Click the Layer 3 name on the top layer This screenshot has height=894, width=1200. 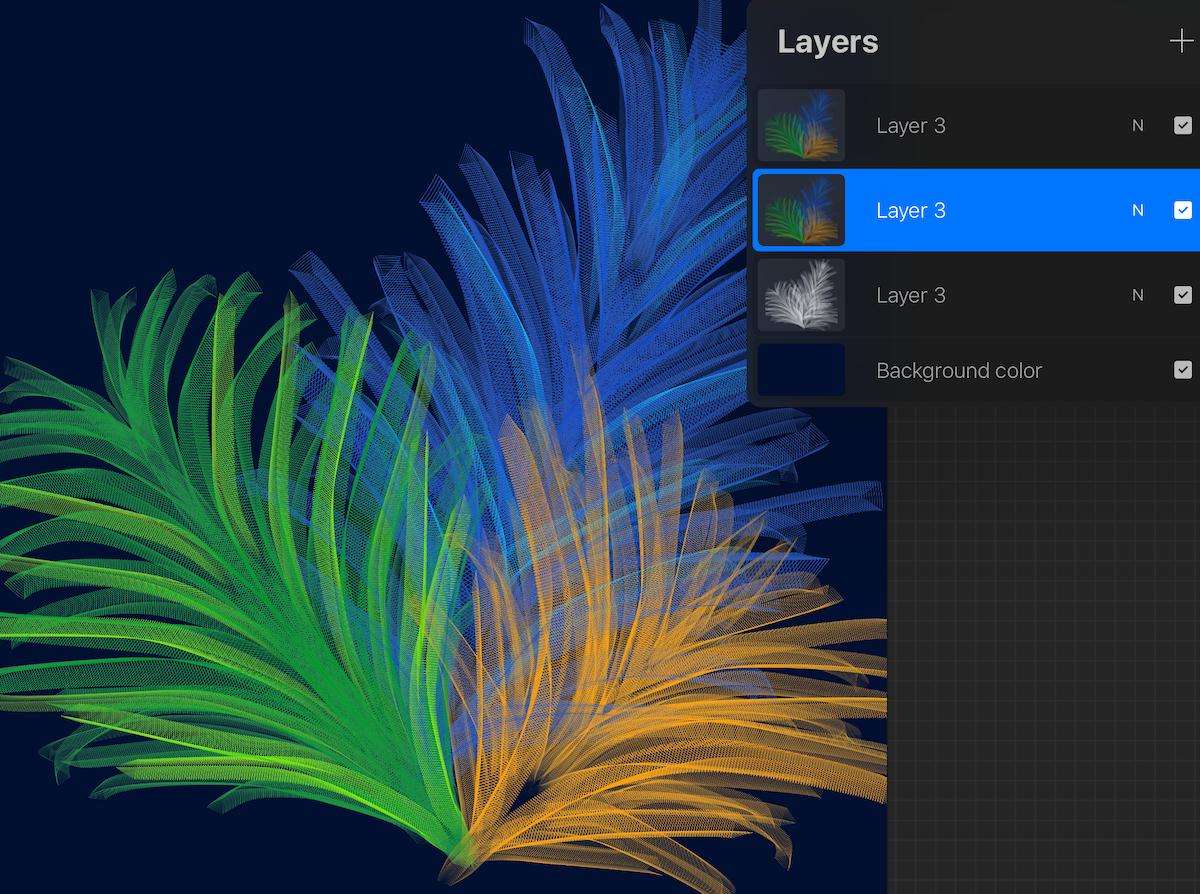tap(911, 126)
